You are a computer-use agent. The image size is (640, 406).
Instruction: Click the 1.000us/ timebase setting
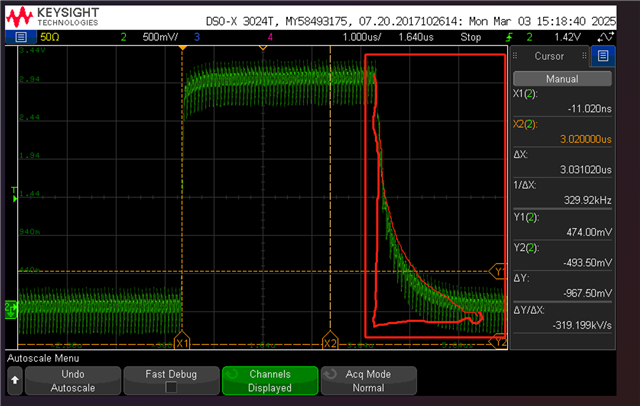coord(362,37)
